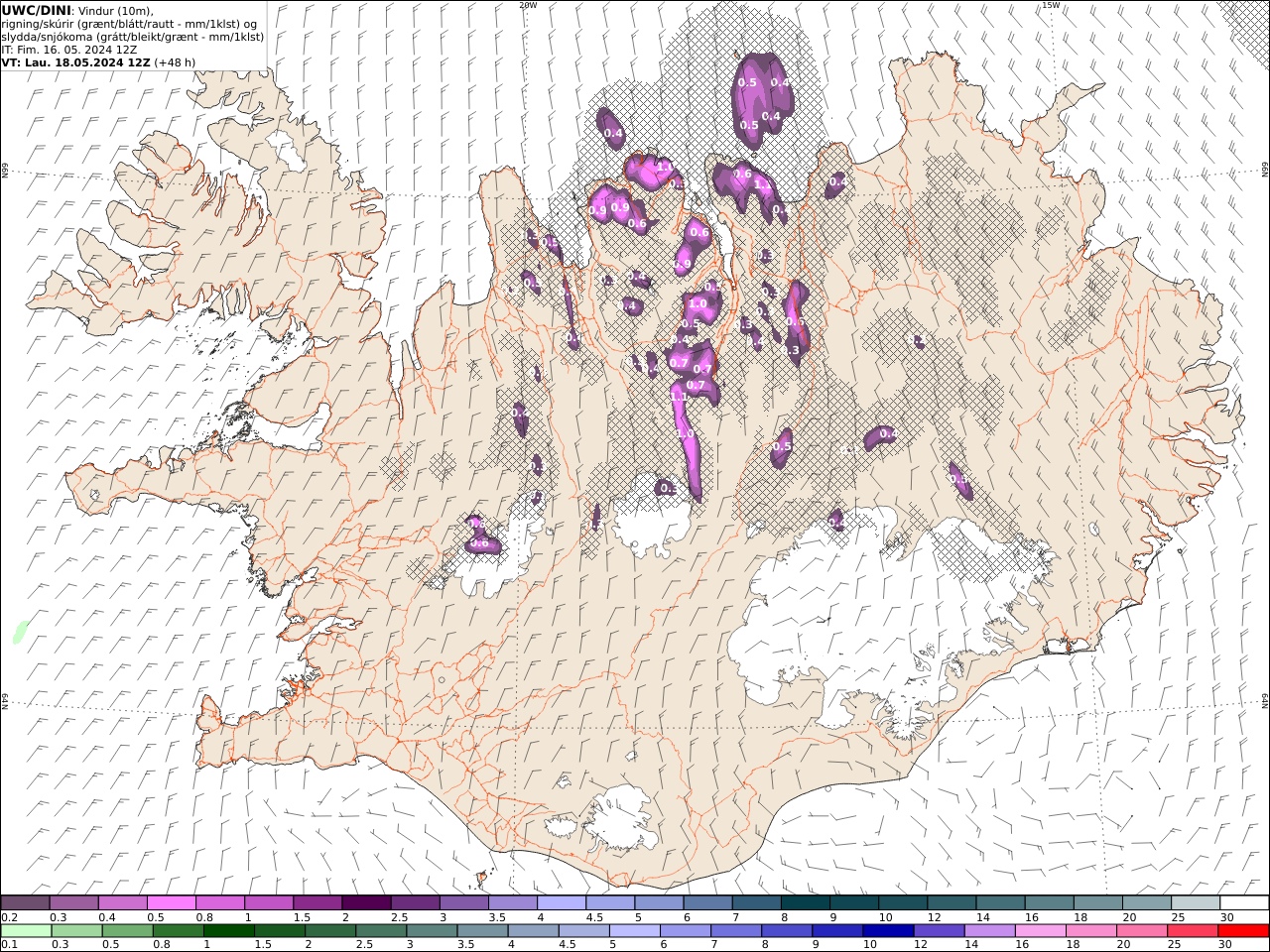This screenshot has height=952, width=1270.
Task: Pick the white 30 swatch in upper legend row
Action: point(1243,902)
